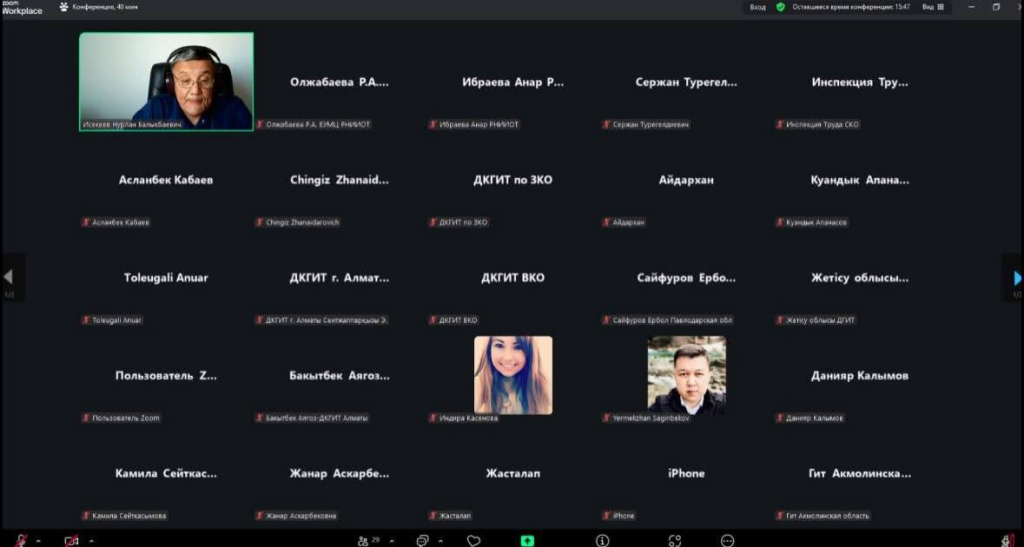Open the Participants panel icon
1024x547 pixels.
(363, 540)
